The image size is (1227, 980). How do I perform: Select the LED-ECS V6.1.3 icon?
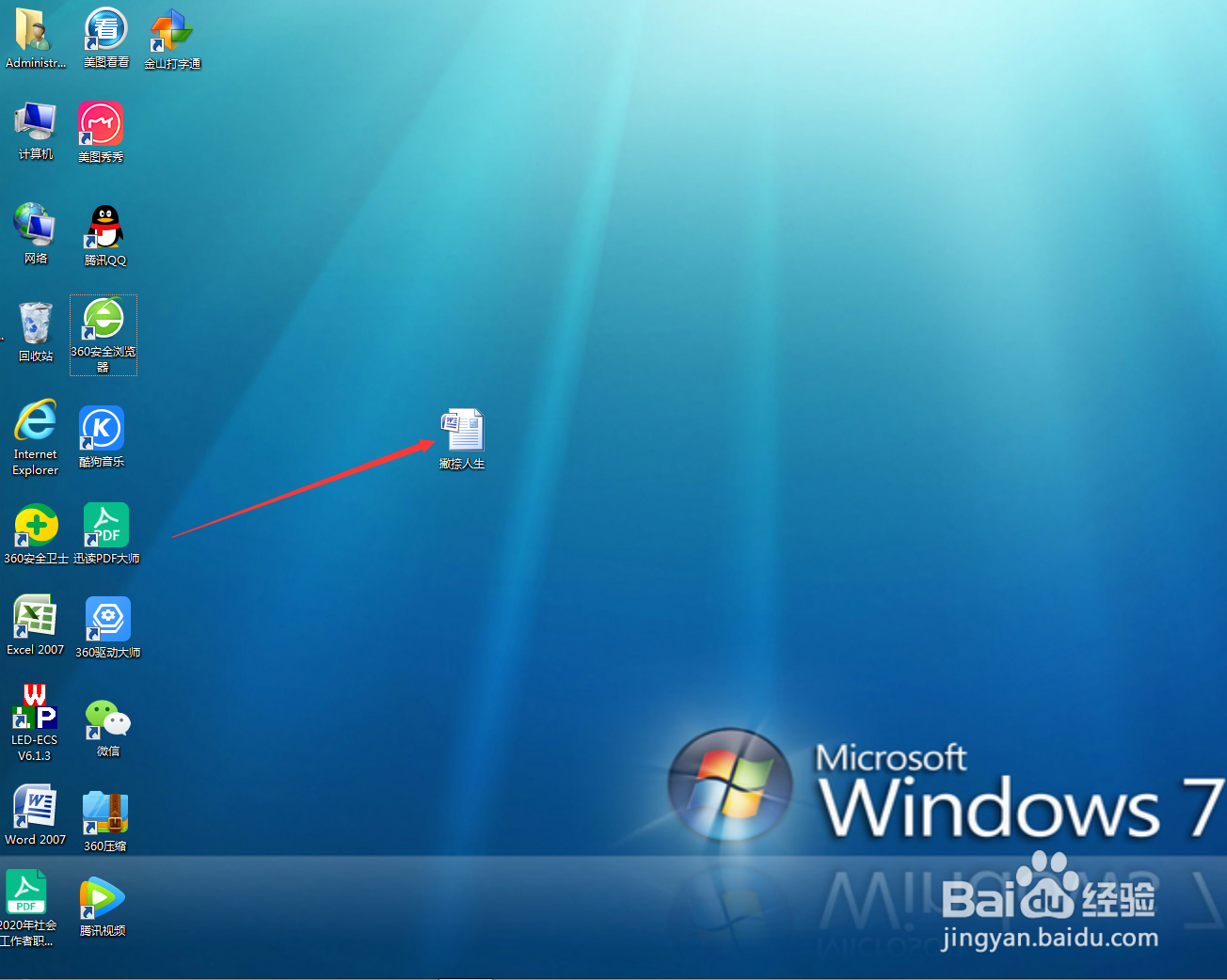(x=35, y=708)
